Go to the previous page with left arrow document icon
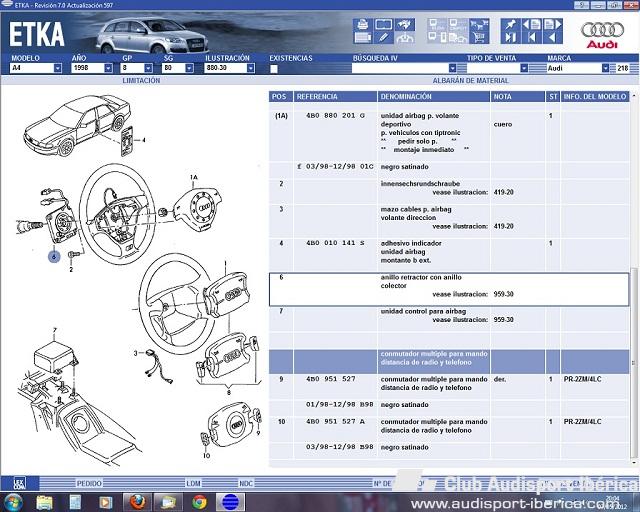Image resolution: width=640 pixels, height=512 pixels. [531, 24]
